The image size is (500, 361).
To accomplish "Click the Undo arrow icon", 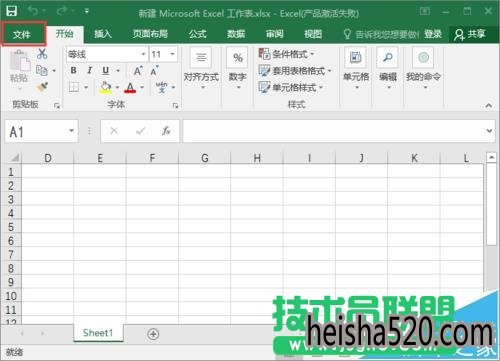I will (33, 11).
